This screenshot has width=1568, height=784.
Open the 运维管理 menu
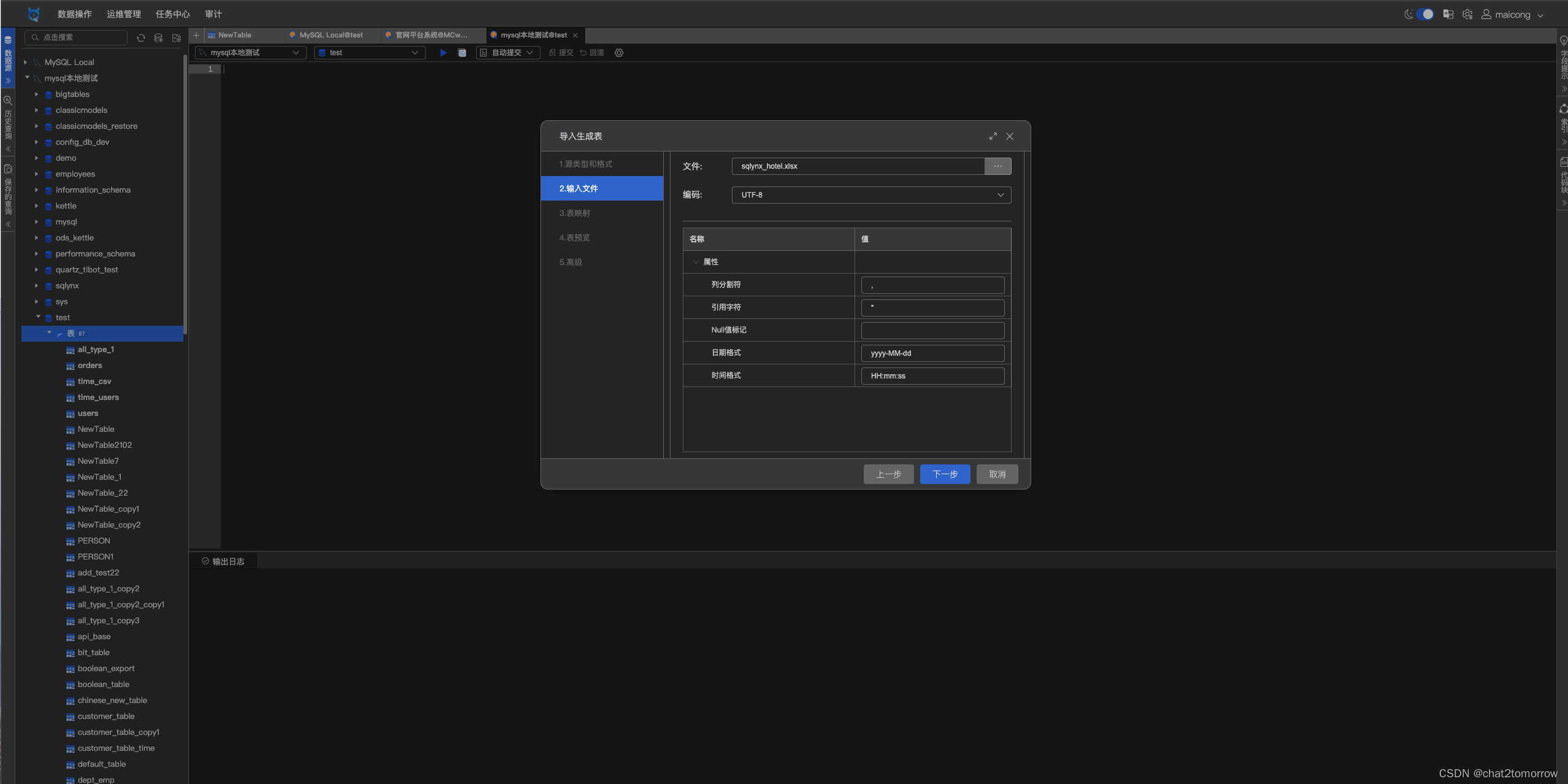[123, 14]
